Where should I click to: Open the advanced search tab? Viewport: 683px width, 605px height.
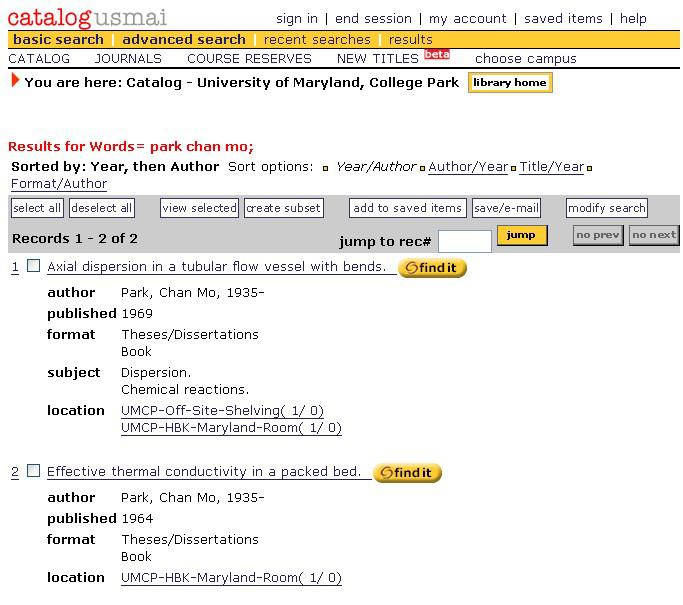[184, 40]
